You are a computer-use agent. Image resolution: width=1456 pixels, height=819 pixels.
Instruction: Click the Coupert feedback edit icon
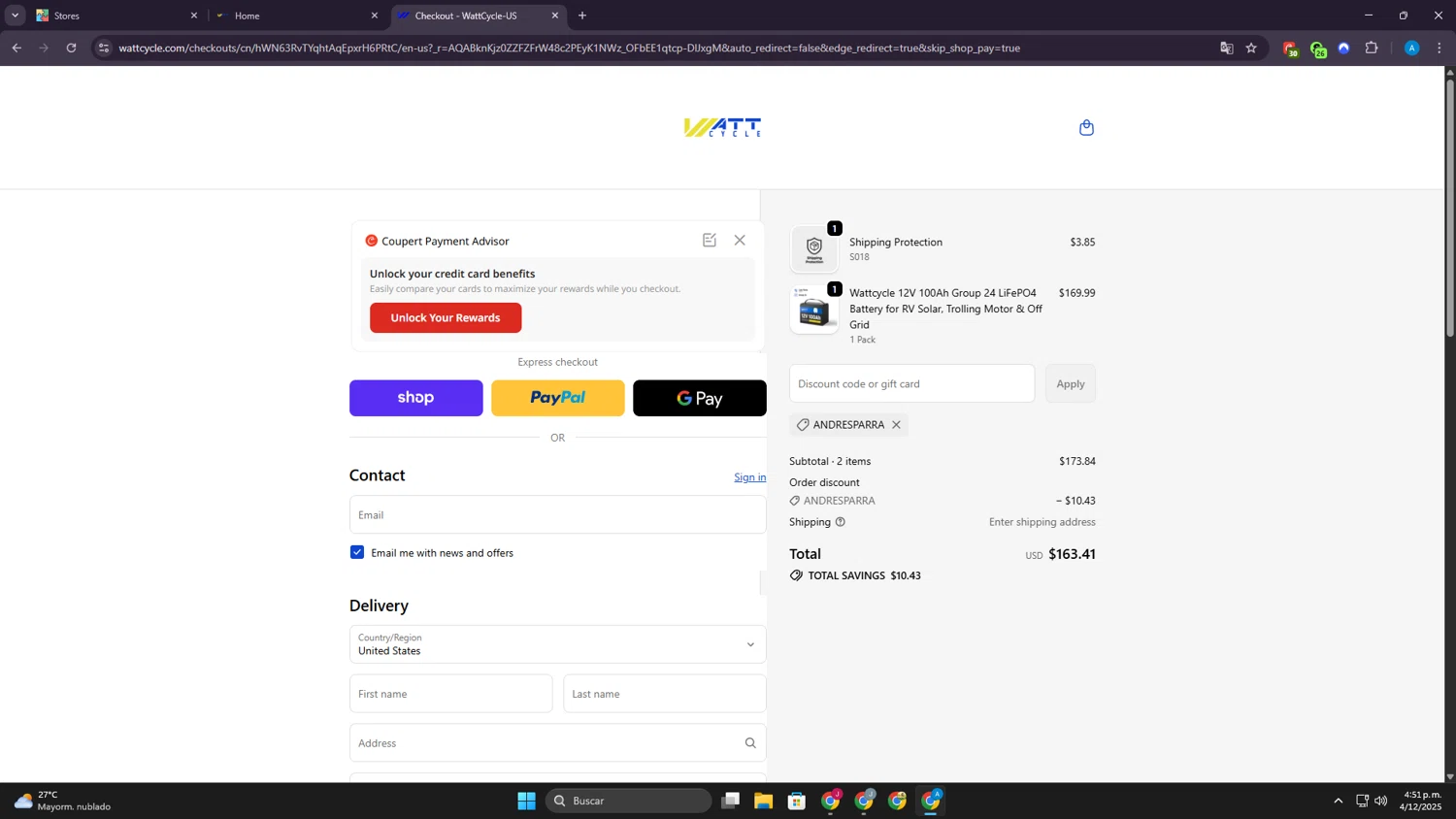click(x=710, y=240)
